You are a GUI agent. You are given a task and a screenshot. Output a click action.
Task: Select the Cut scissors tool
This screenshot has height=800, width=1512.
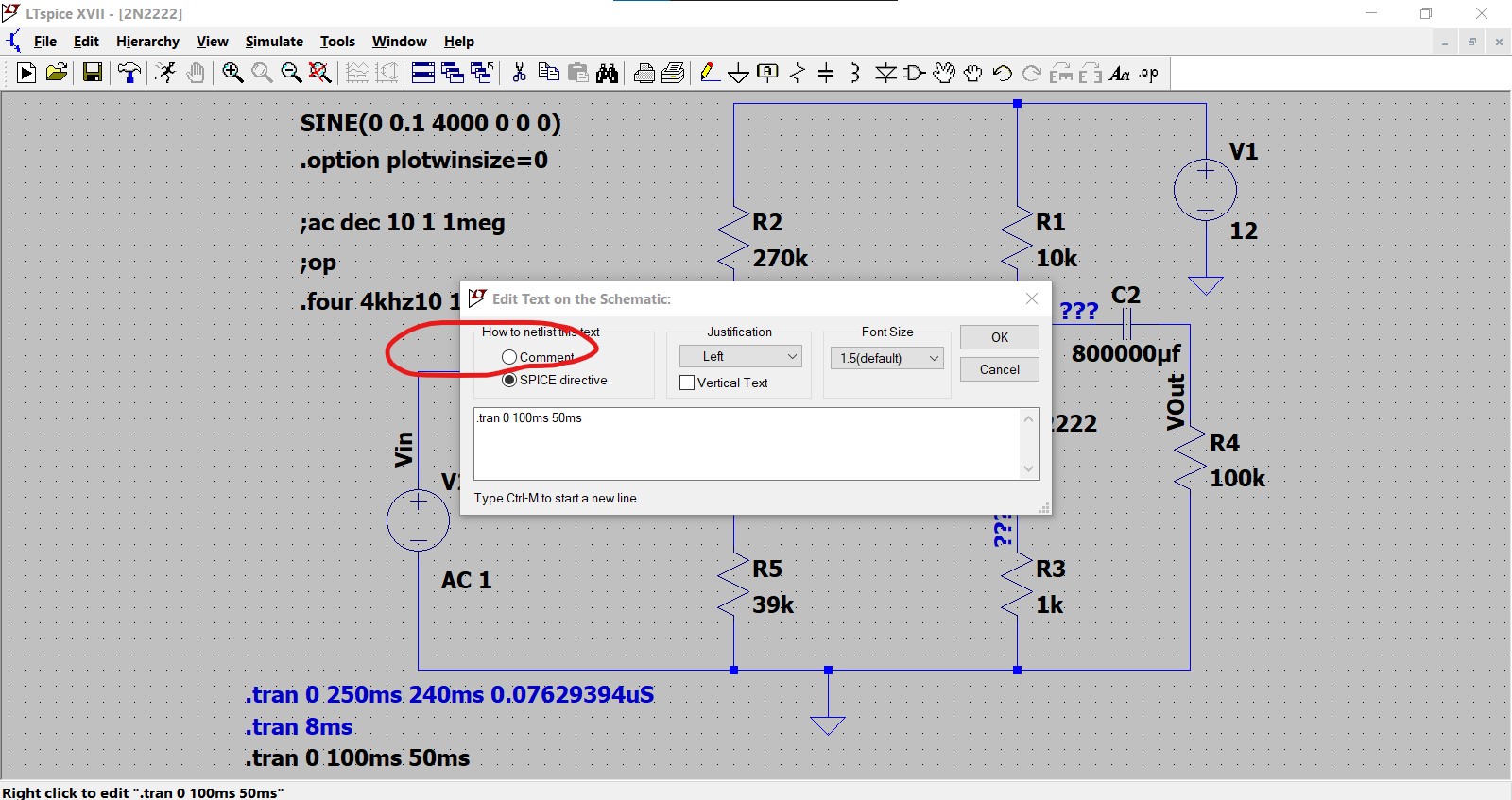coord(519,73)
